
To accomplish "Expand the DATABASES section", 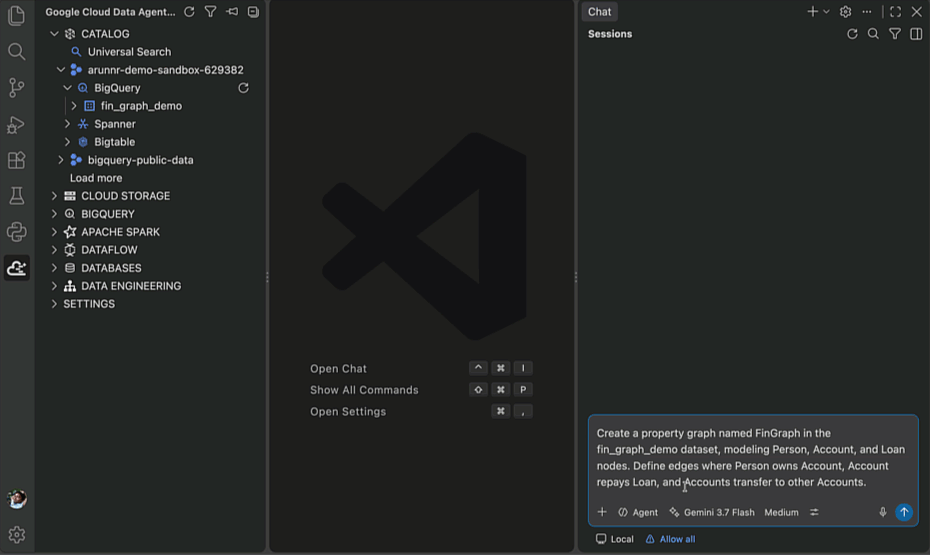I will click(x=55, y=268).
